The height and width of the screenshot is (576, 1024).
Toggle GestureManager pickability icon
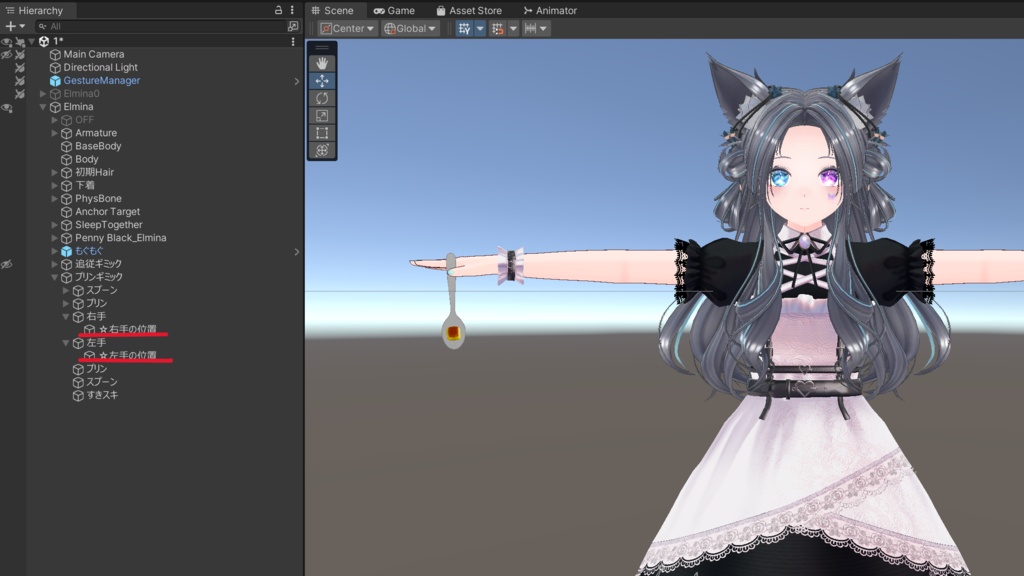coord(20,81)
